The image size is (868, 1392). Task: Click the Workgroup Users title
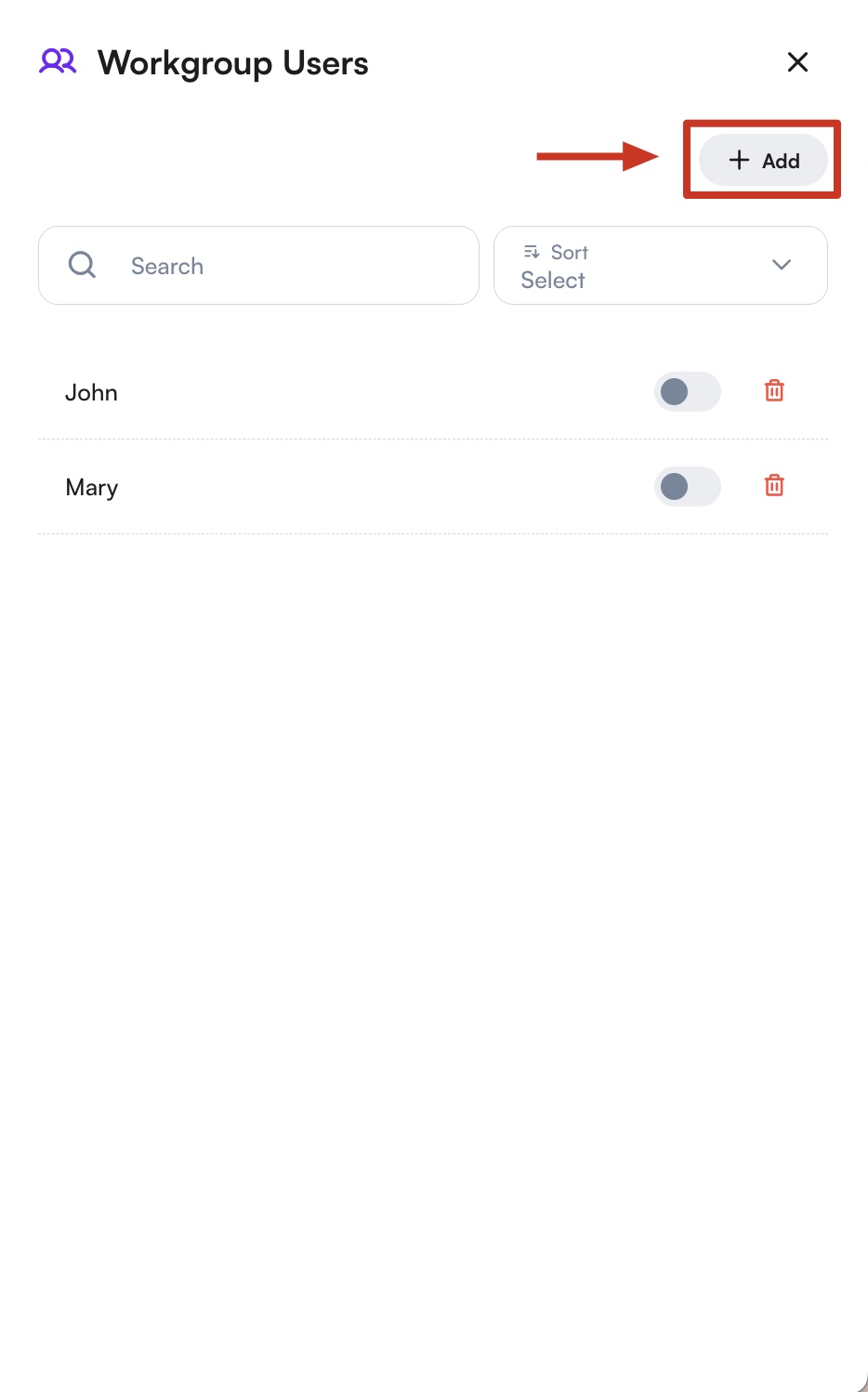click(233, 63)
